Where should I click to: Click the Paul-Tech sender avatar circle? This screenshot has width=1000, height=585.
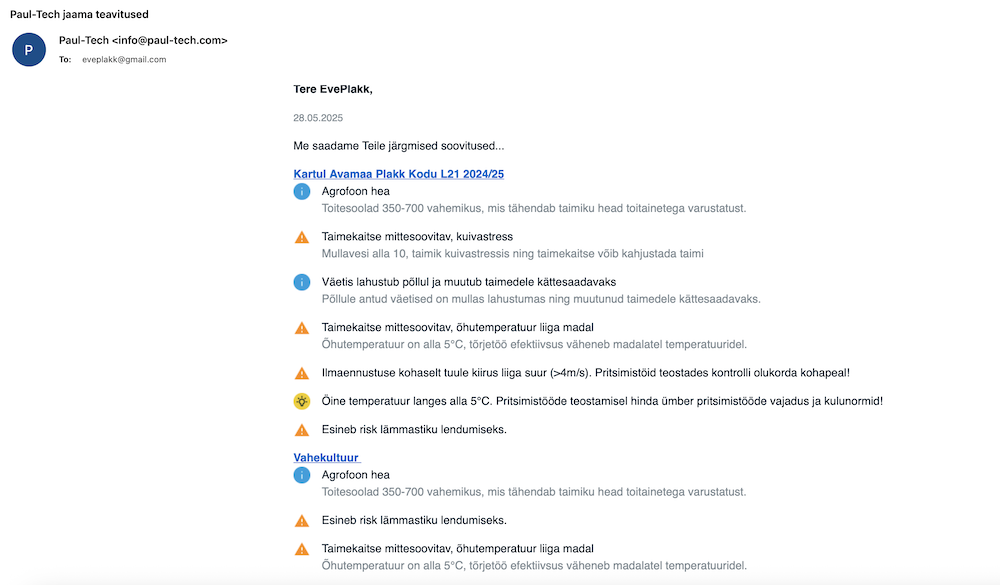click(29, 50)
